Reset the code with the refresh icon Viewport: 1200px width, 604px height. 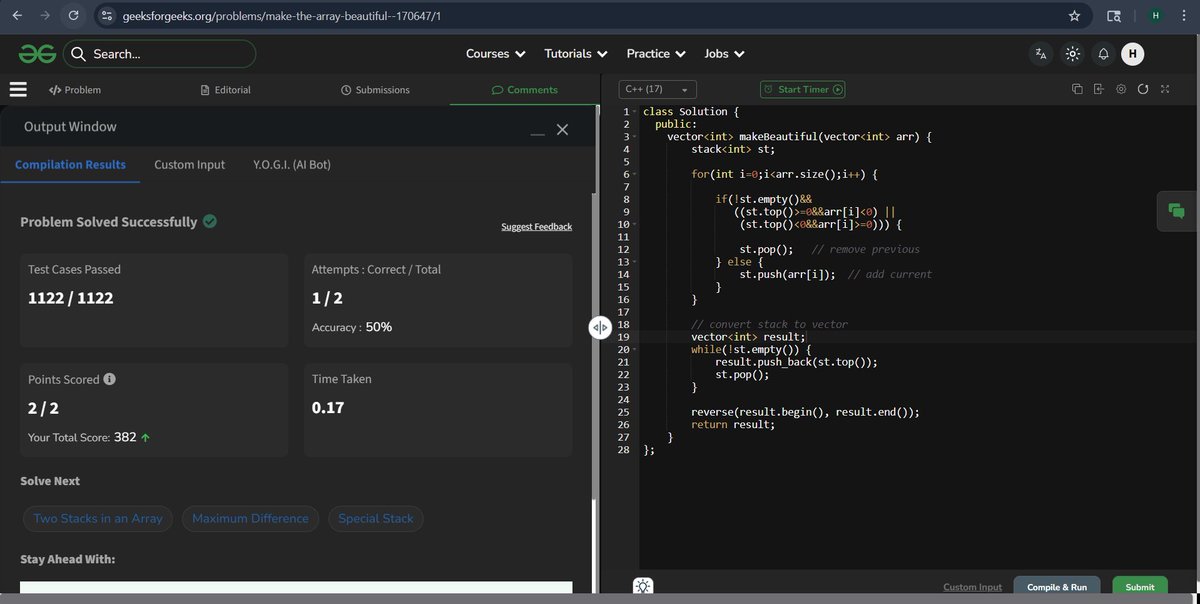1142,89
